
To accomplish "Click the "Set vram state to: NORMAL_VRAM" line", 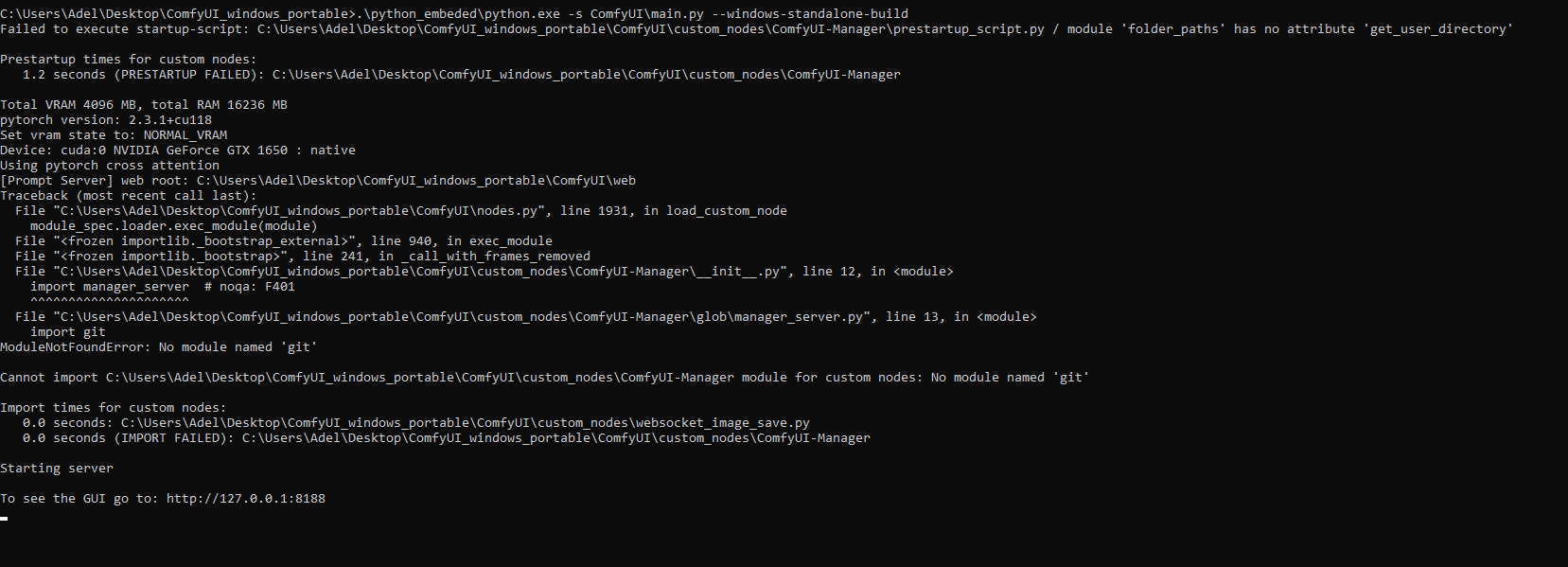I will (x=114, y=135).
